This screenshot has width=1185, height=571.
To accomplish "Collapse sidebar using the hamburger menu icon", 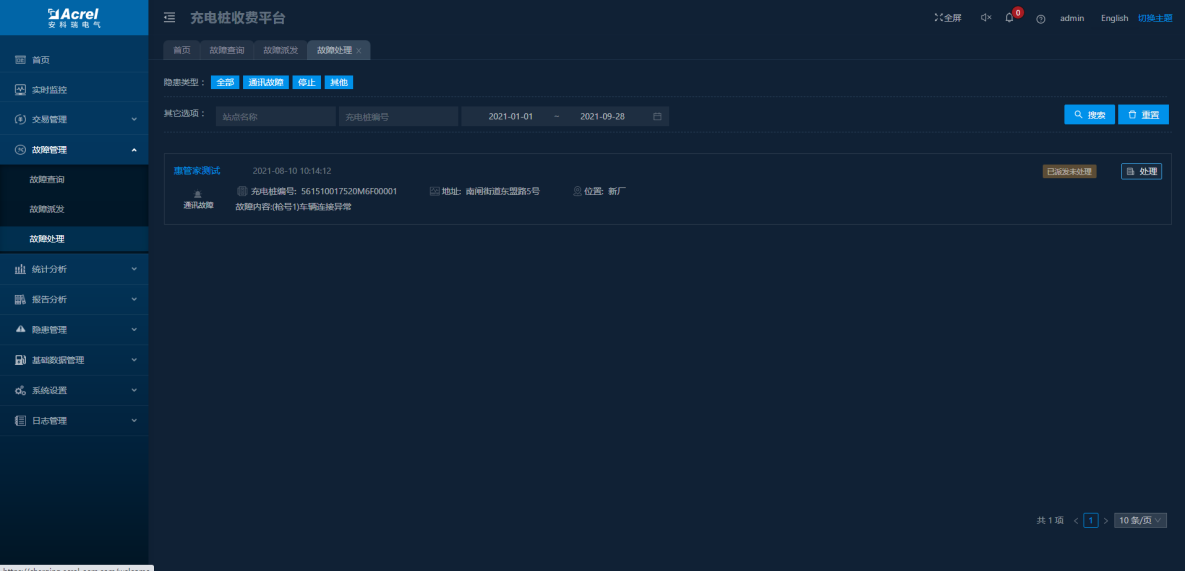I will tap(169, 18).
